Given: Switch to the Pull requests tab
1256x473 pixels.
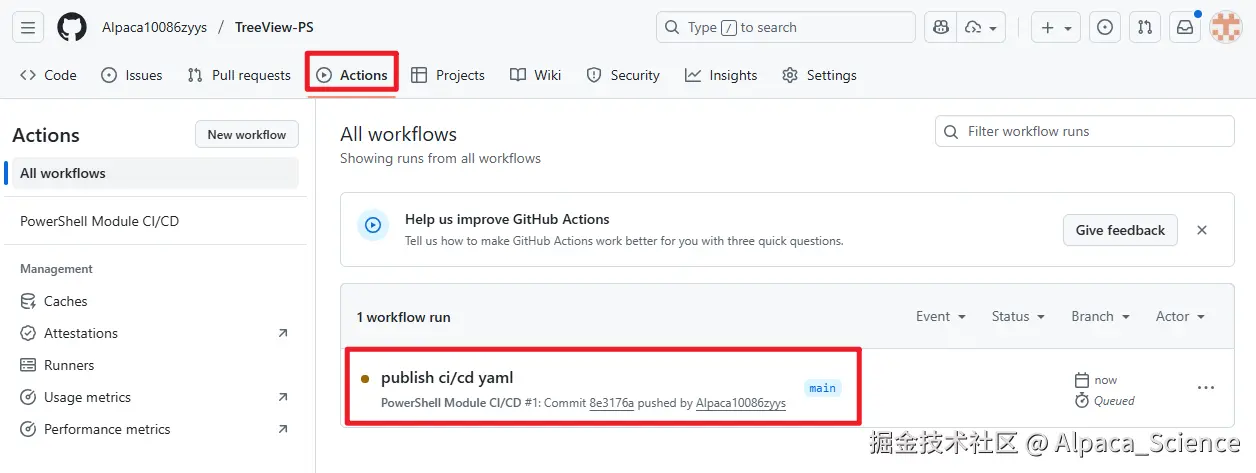Looking at the screenshot, I should click(239, 75).
